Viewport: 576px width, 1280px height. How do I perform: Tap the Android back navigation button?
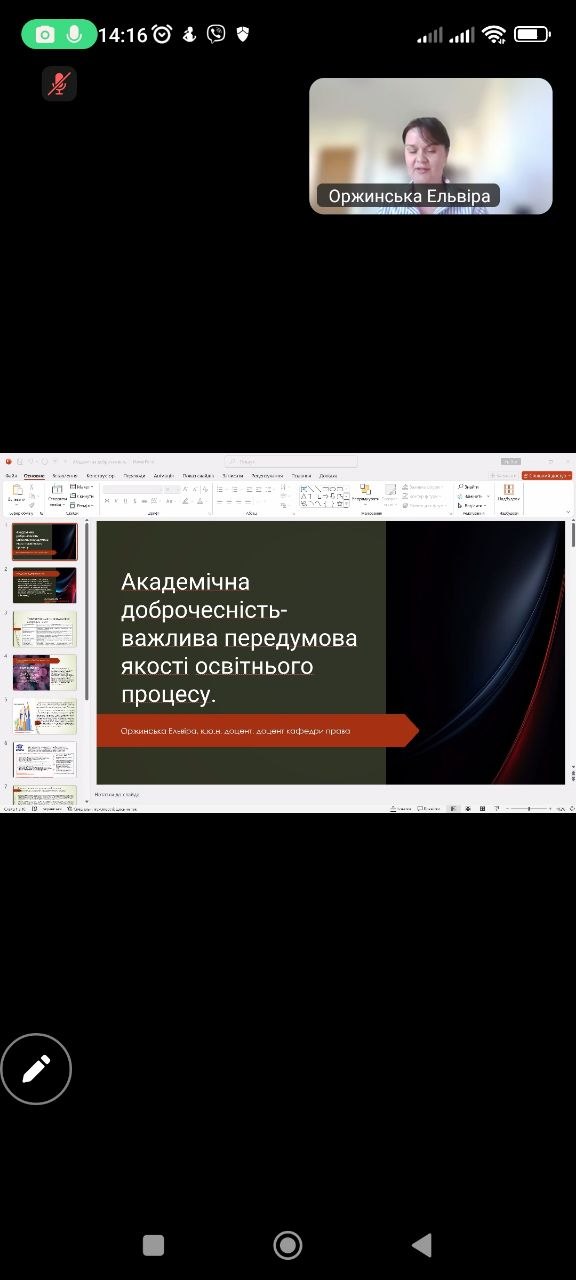pos(422,1244)
